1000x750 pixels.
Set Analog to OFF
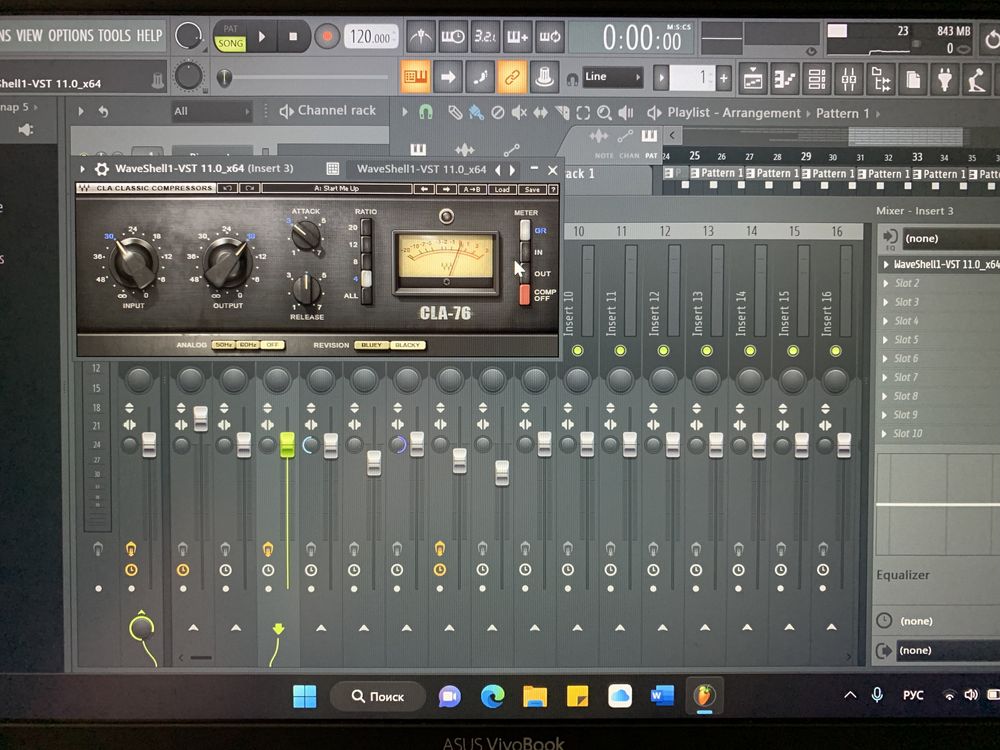pyautogui.click(x=272, y=345)
